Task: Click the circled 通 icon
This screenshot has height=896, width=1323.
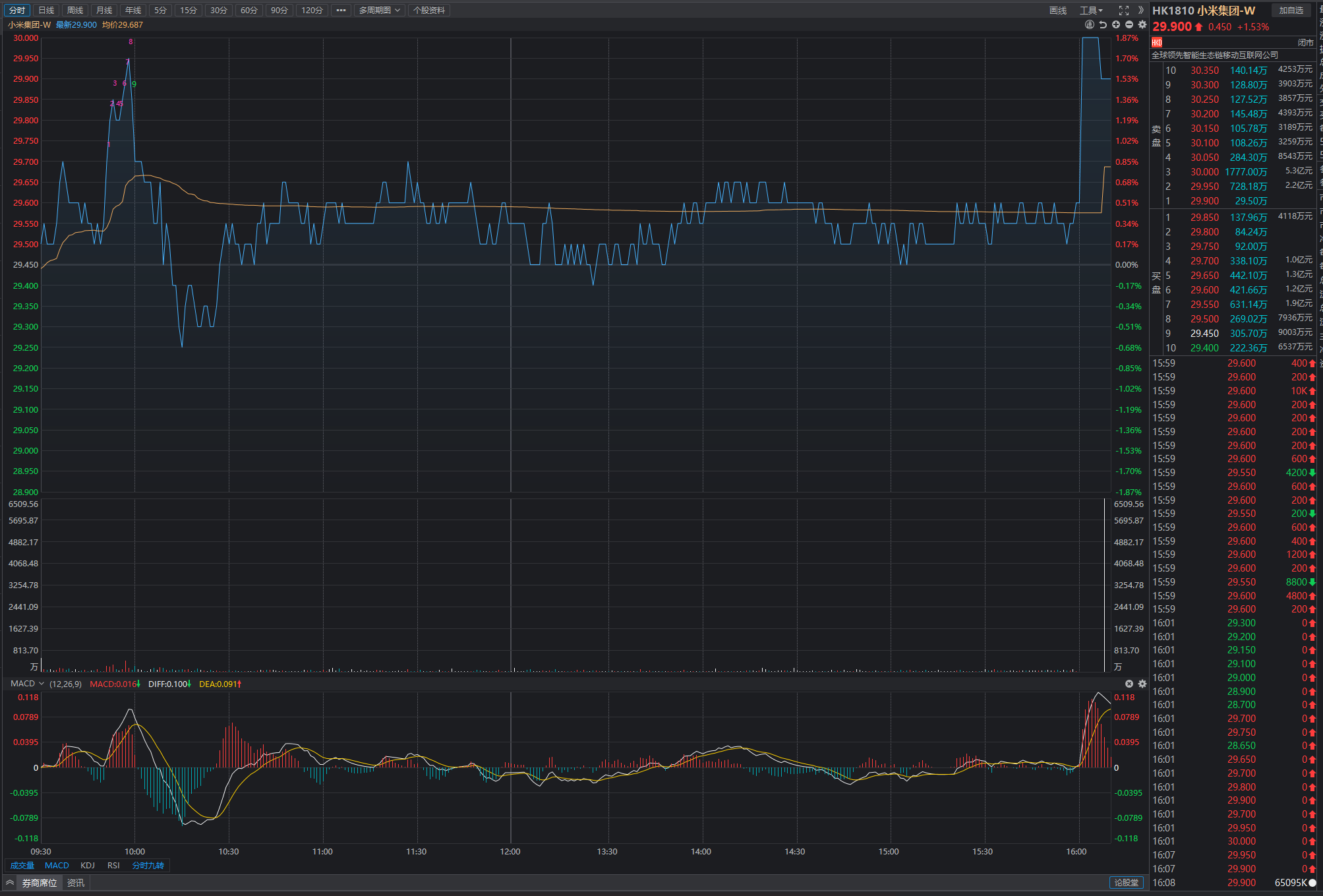Action: (1090, 24)
